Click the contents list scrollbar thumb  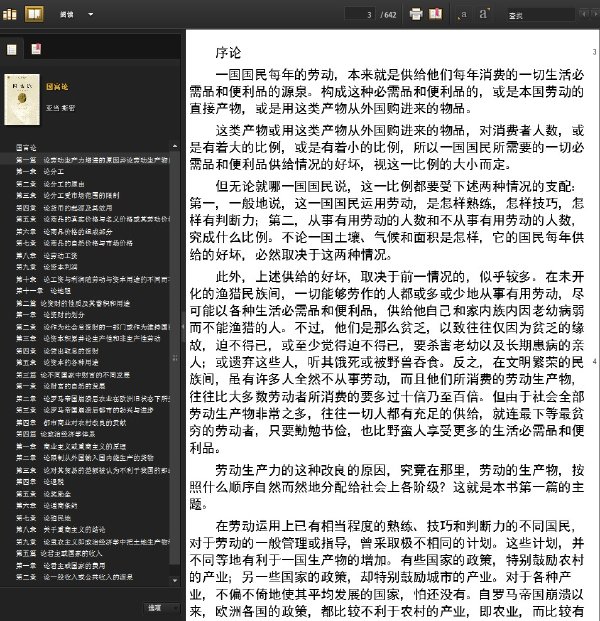pos(175,357)
